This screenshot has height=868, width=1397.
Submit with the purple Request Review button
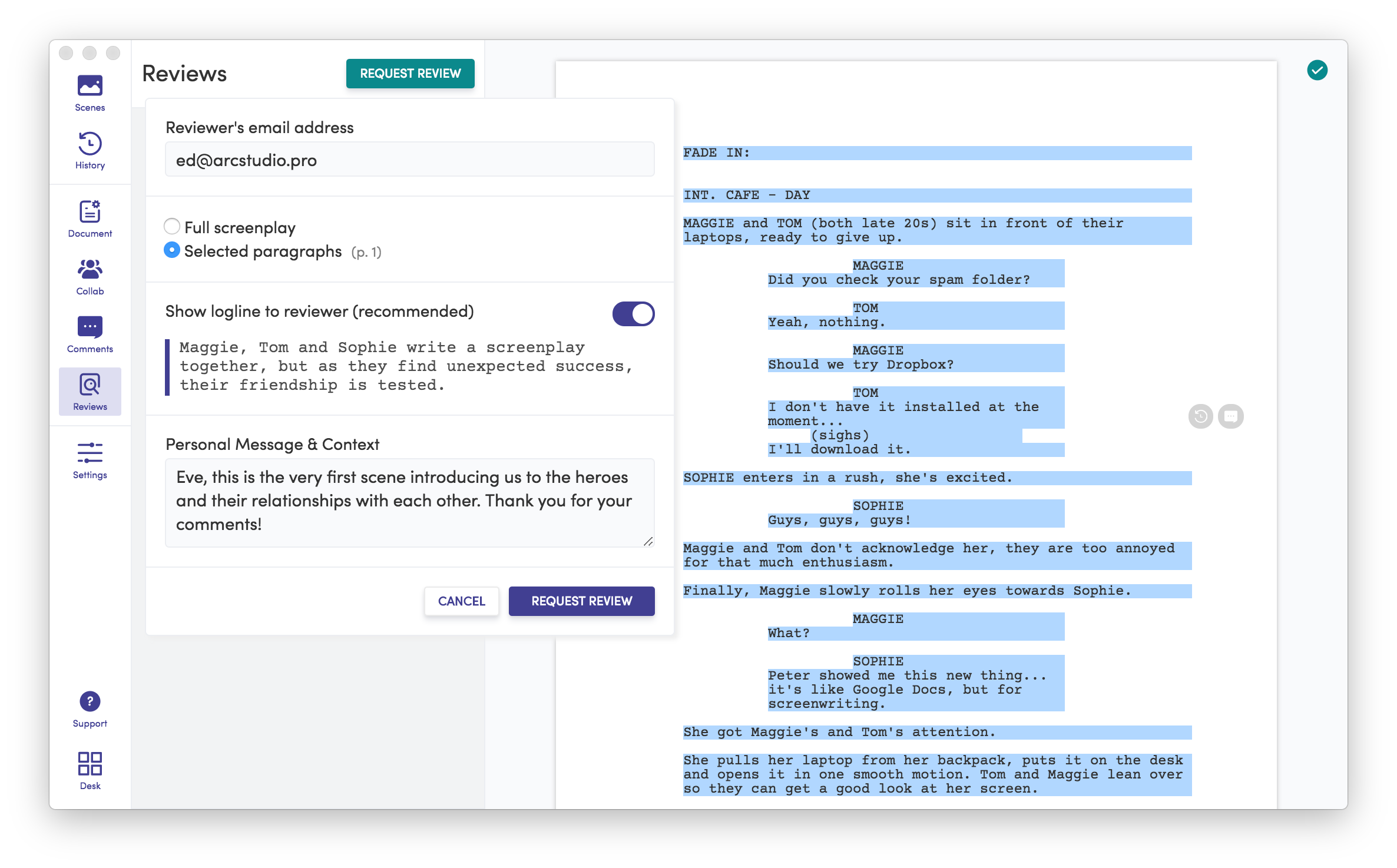(x=581, y=601)
